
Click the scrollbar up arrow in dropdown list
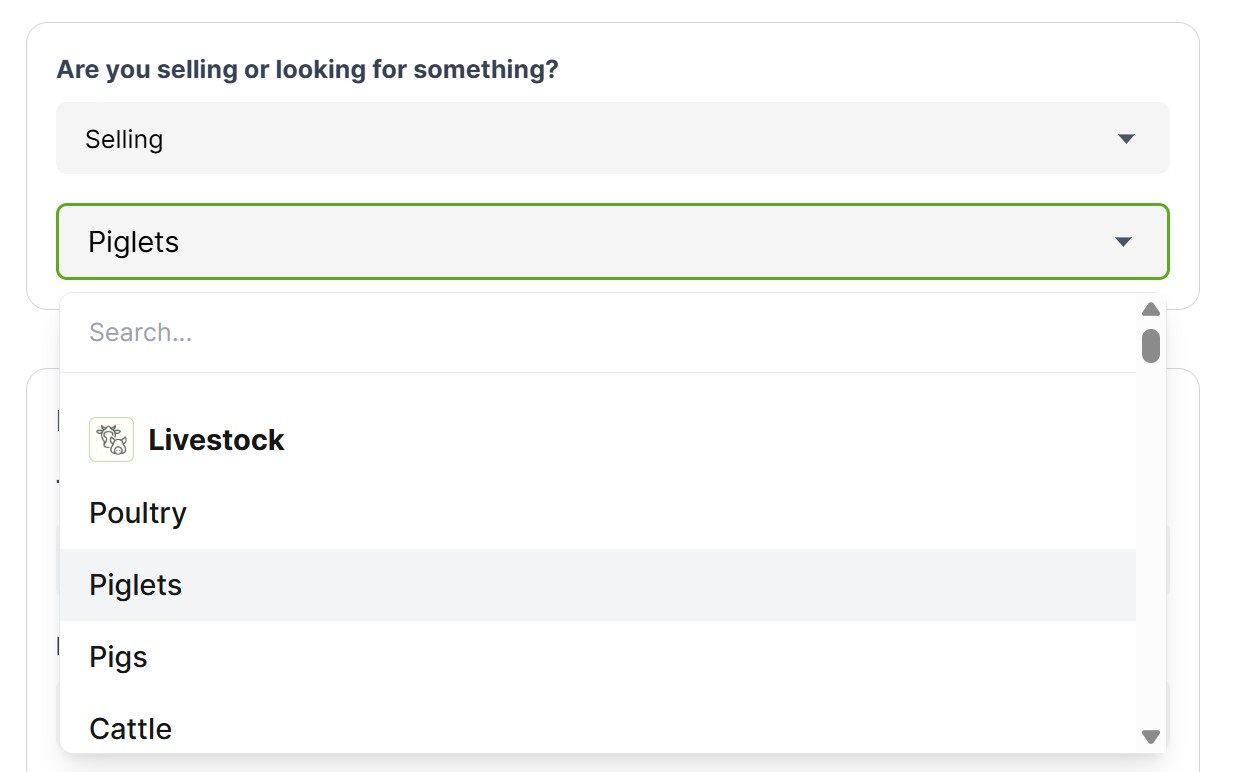[x=1151, y=309]
